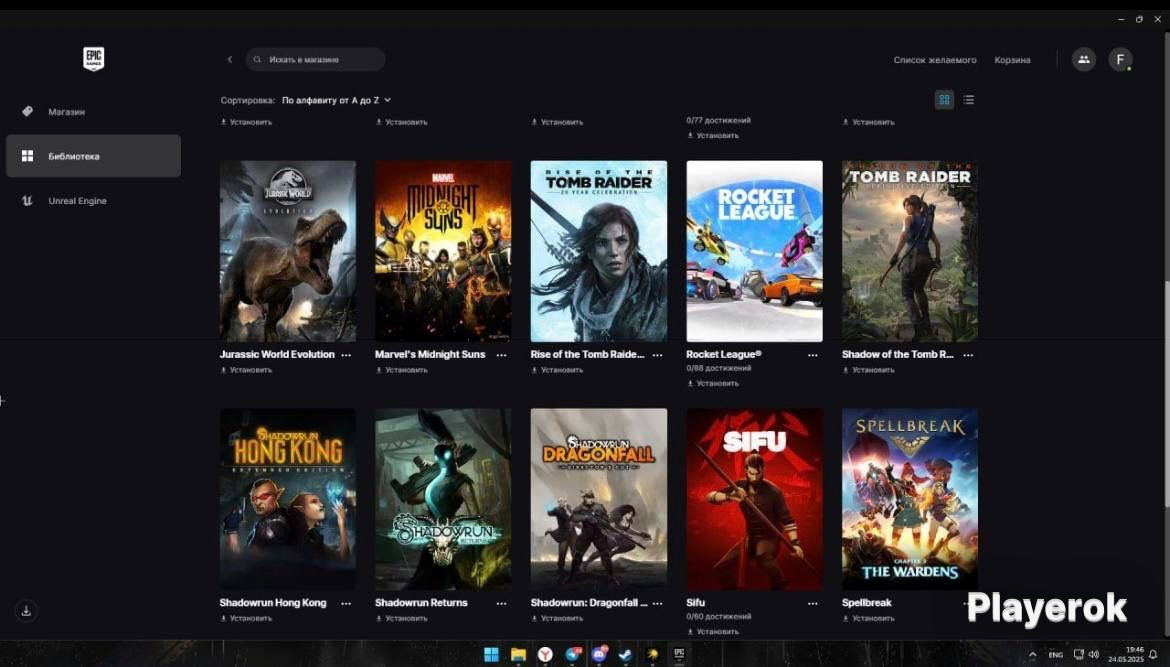Screen dimensions: 1170x667
Task: Install Jurassic World Evolution
Action: point(245,370)
